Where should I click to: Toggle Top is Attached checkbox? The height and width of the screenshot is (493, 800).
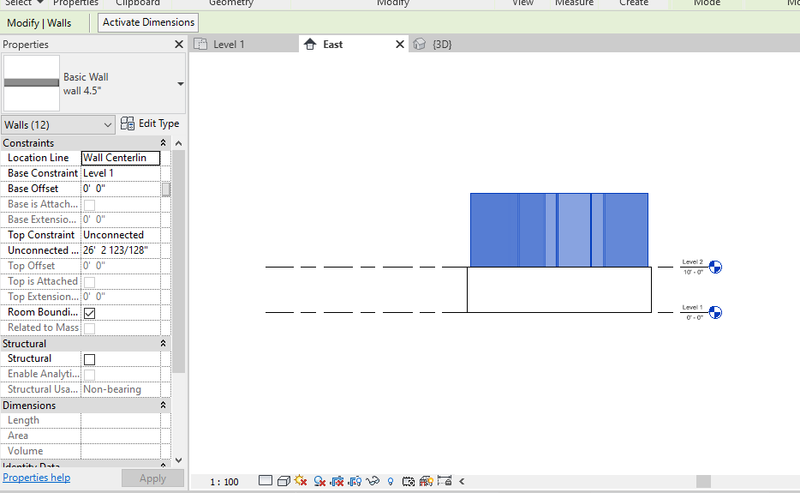click(89, 282)
